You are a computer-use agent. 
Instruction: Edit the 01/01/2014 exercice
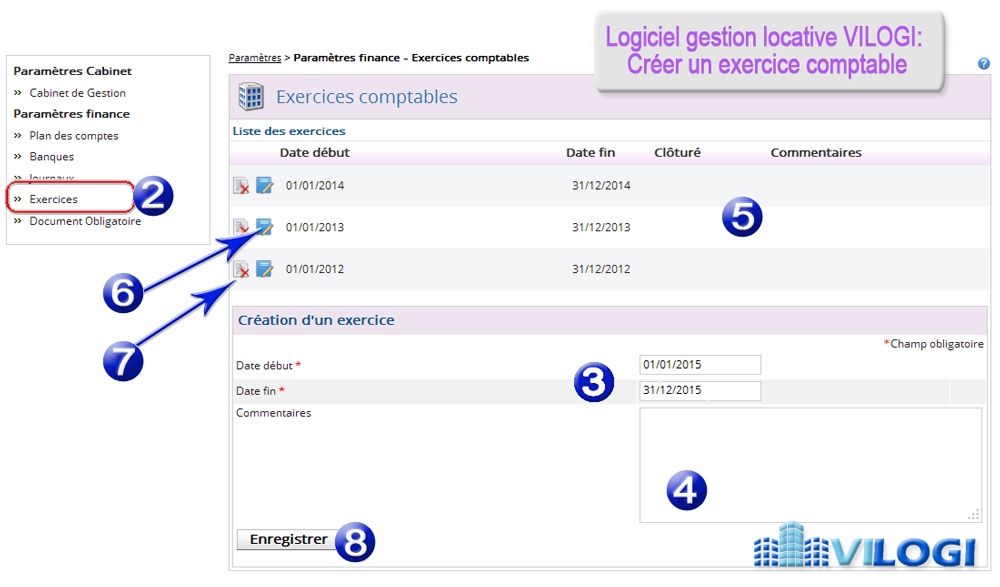click(265, 185)
